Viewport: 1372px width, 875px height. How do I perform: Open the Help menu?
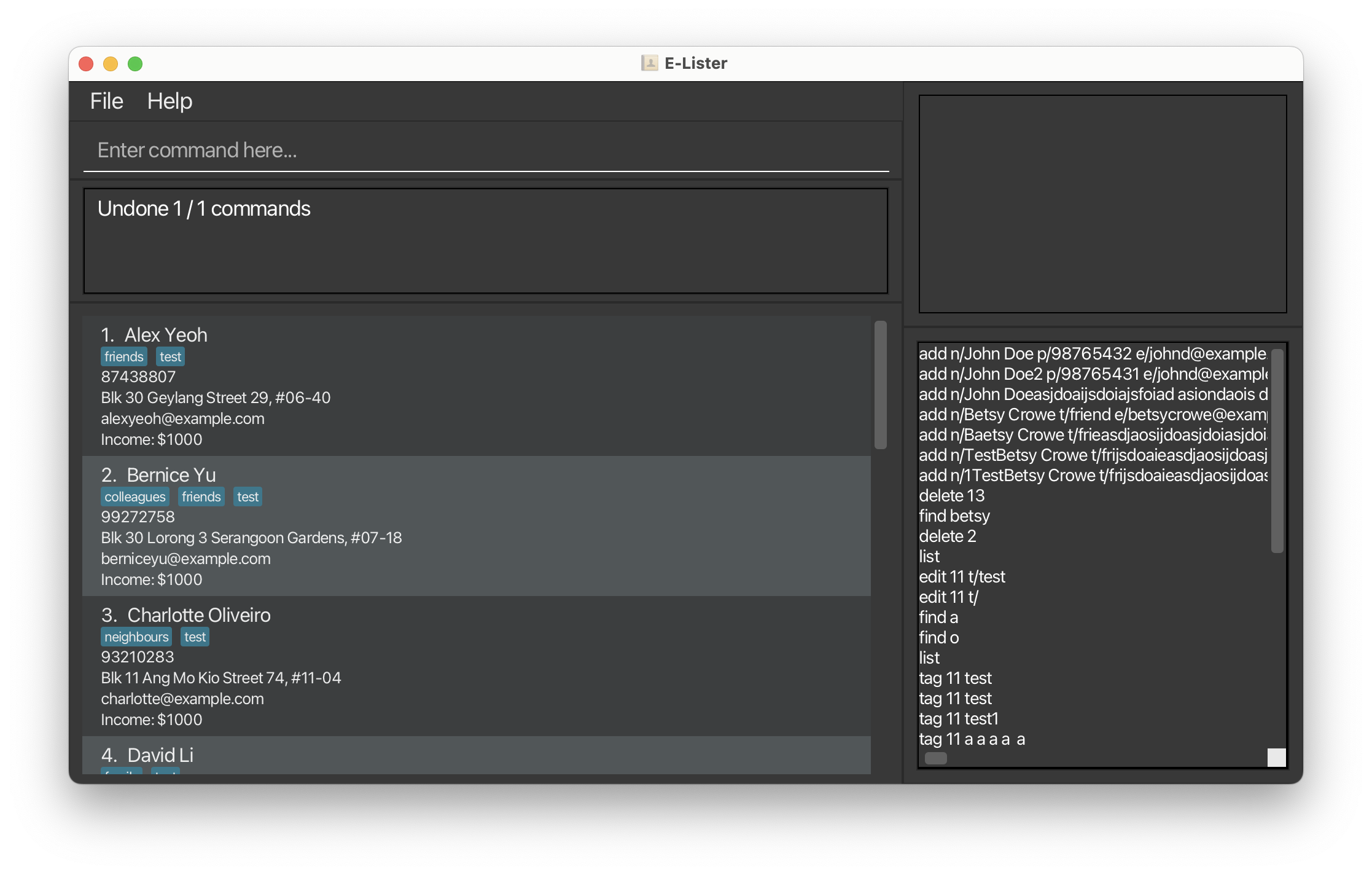[x=170, y=101]
